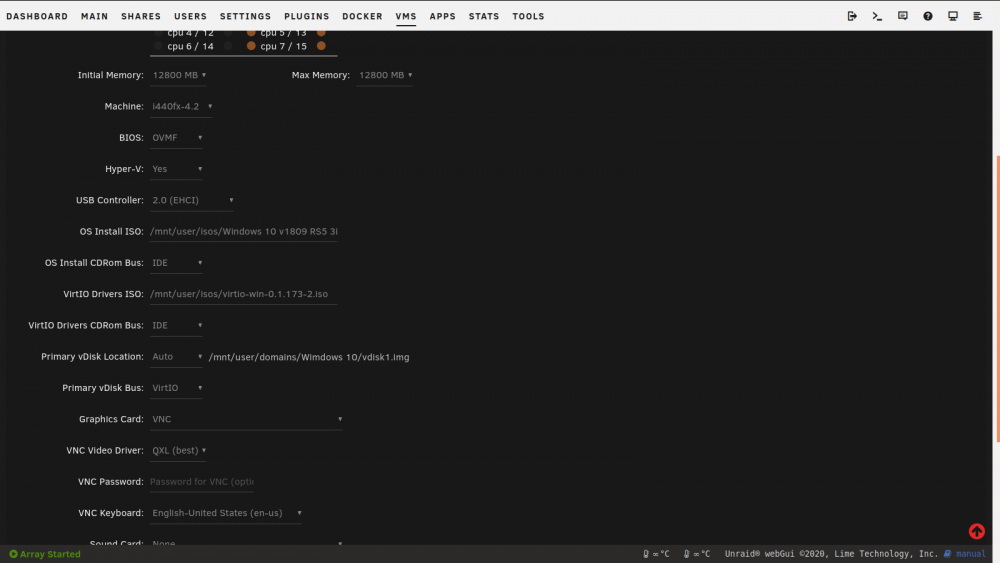Click the first temperature thermometer icon

[x=646, y=554]
